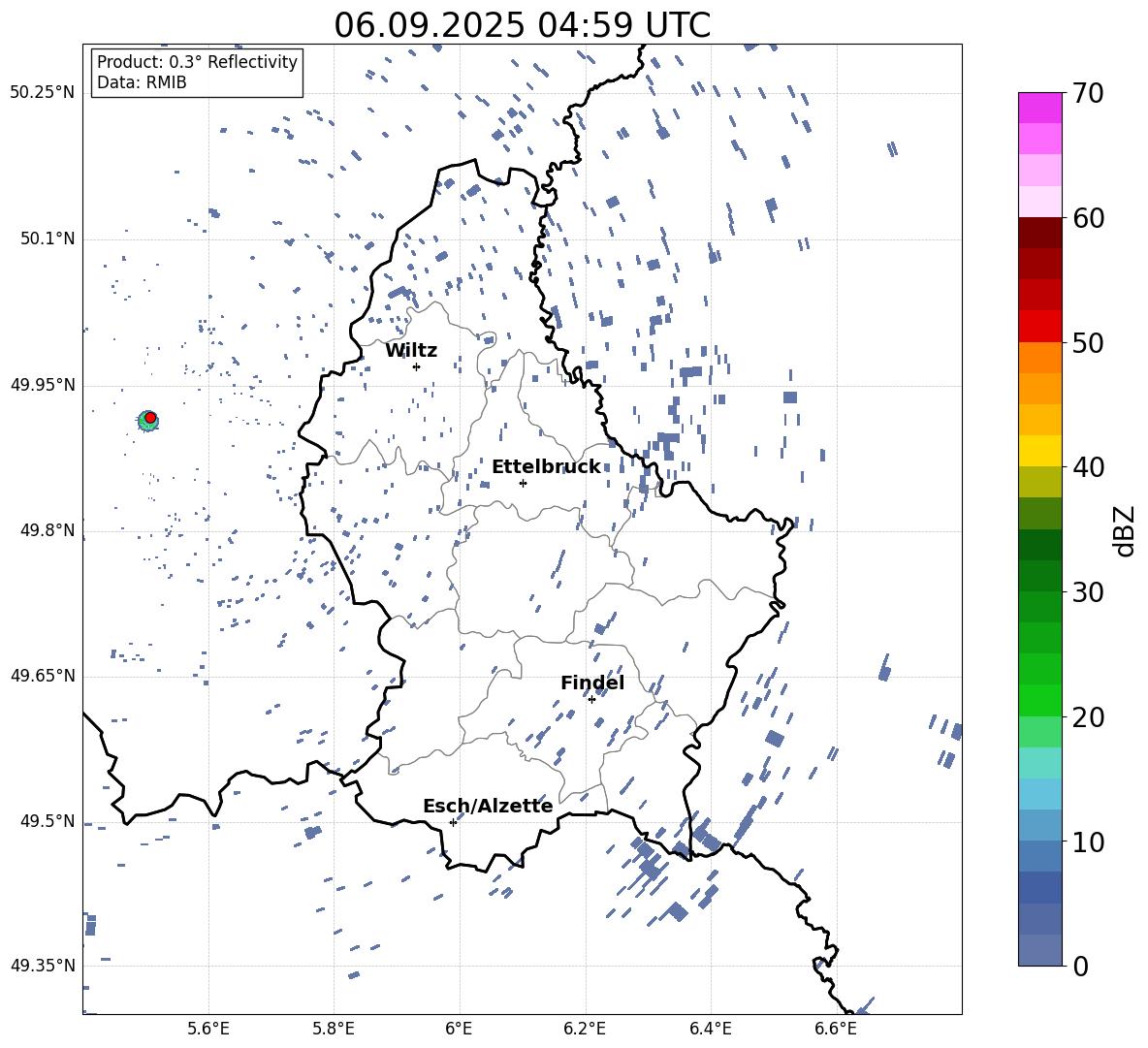This screenshot has width=1148, height=1048.
Task: Click the 60 colorbar tick label
Action: pyautogui.click(x=1088, y=218)
